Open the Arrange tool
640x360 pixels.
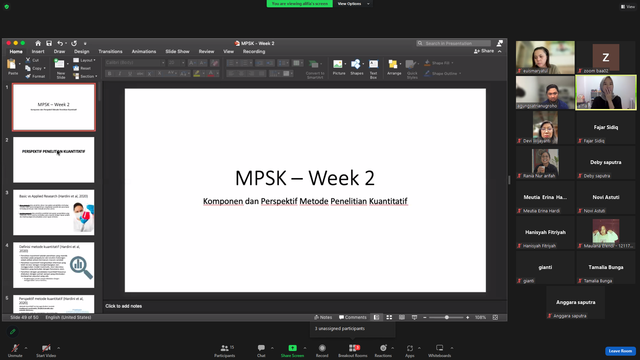394,67
